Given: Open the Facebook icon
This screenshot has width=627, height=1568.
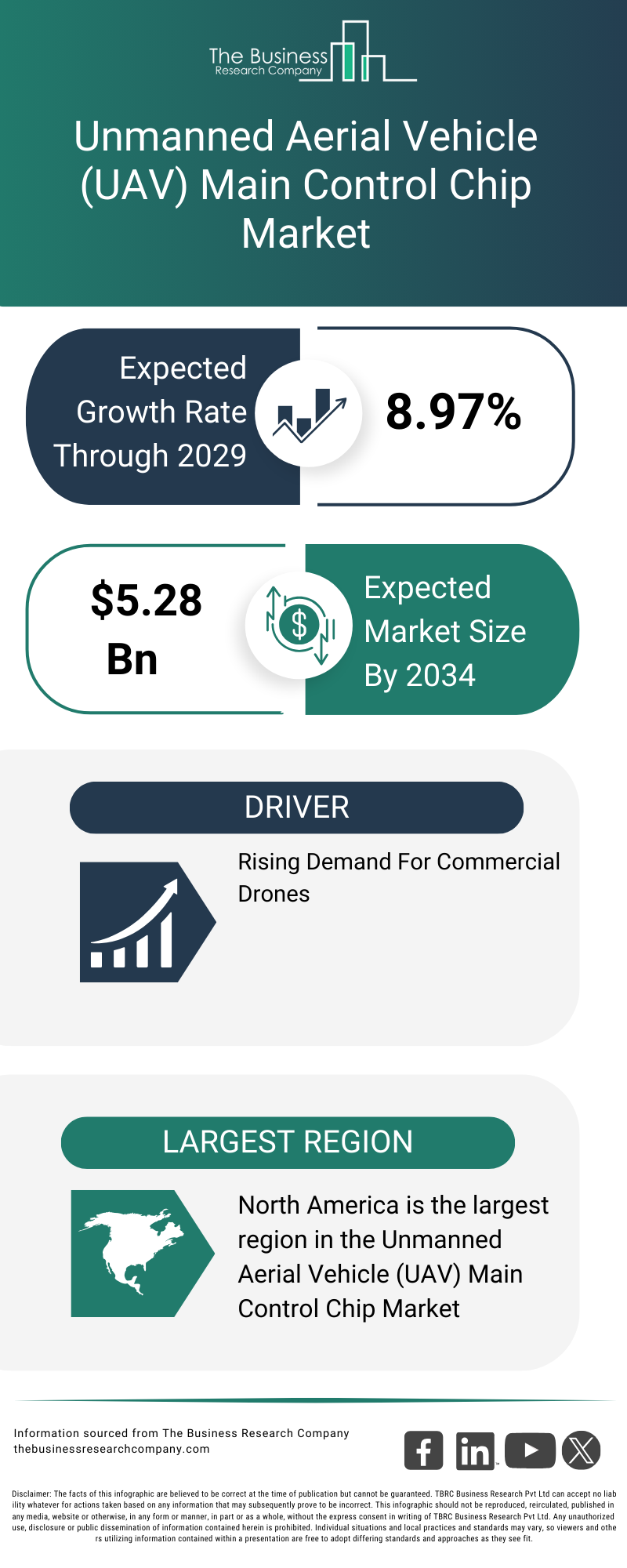Looking at the screenshot, I should point(423,1450).
